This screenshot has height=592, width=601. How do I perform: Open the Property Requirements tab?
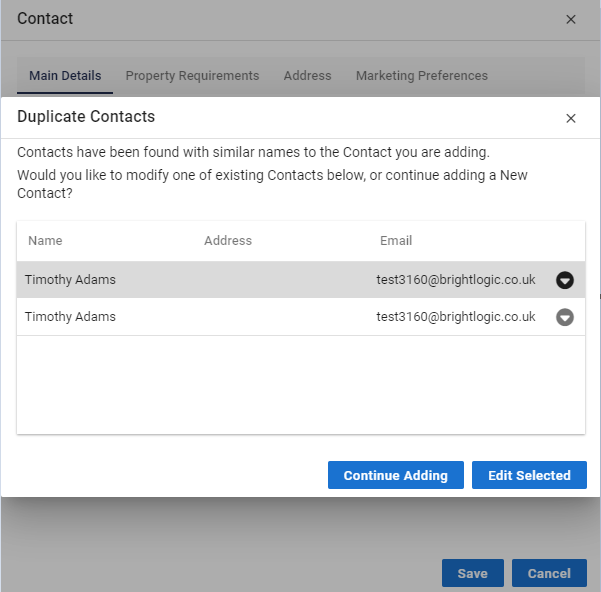(x=192, y=75)
